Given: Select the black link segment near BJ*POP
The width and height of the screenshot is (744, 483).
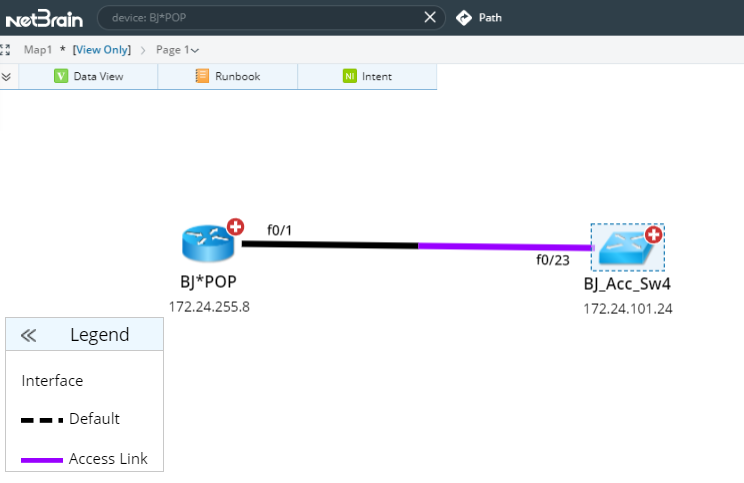Looking at the screenshot, I should pos(330,245).
